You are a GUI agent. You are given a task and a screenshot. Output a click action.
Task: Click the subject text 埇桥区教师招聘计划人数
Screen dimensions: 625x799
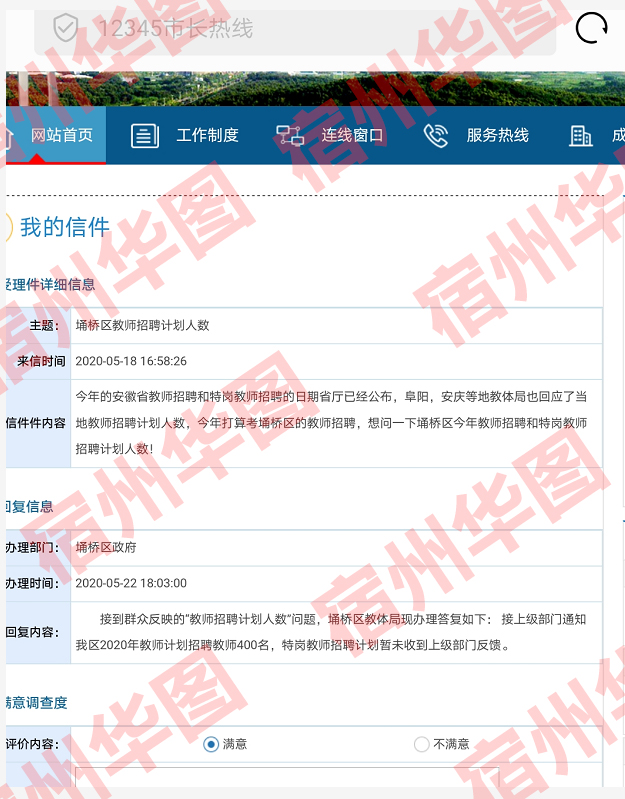142,325
